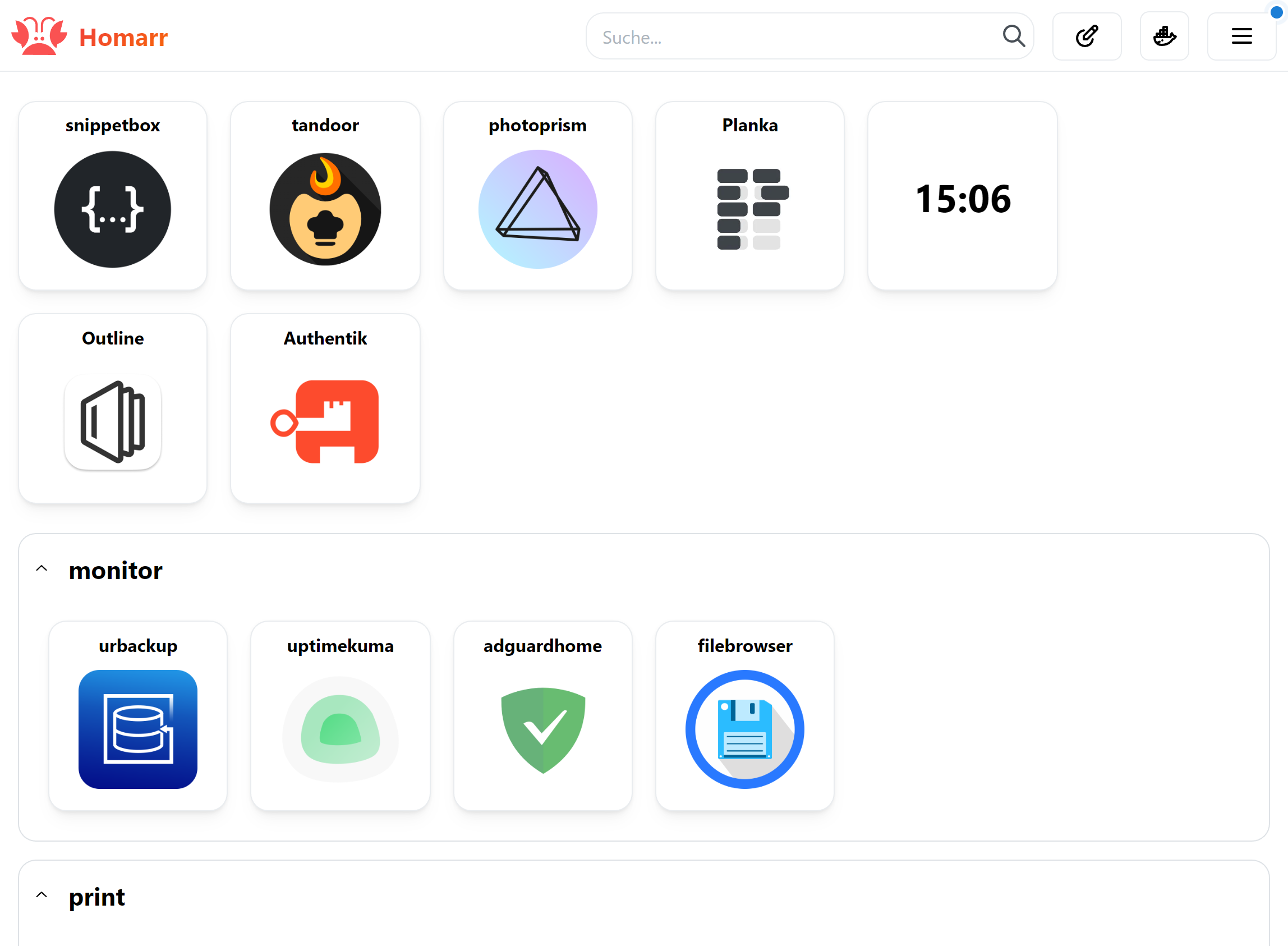Click the photoprism label

pos(537,125)
